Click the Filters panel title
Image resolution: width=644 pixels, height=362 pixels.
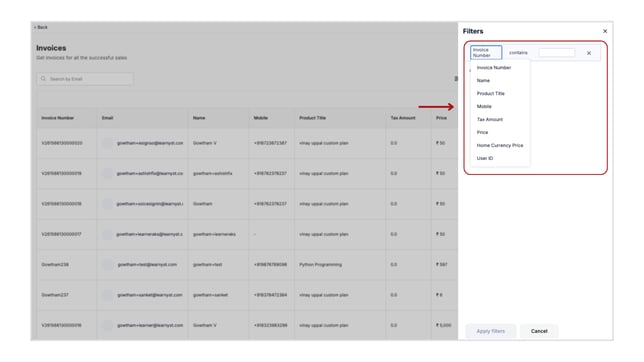(x=473, y=31)
